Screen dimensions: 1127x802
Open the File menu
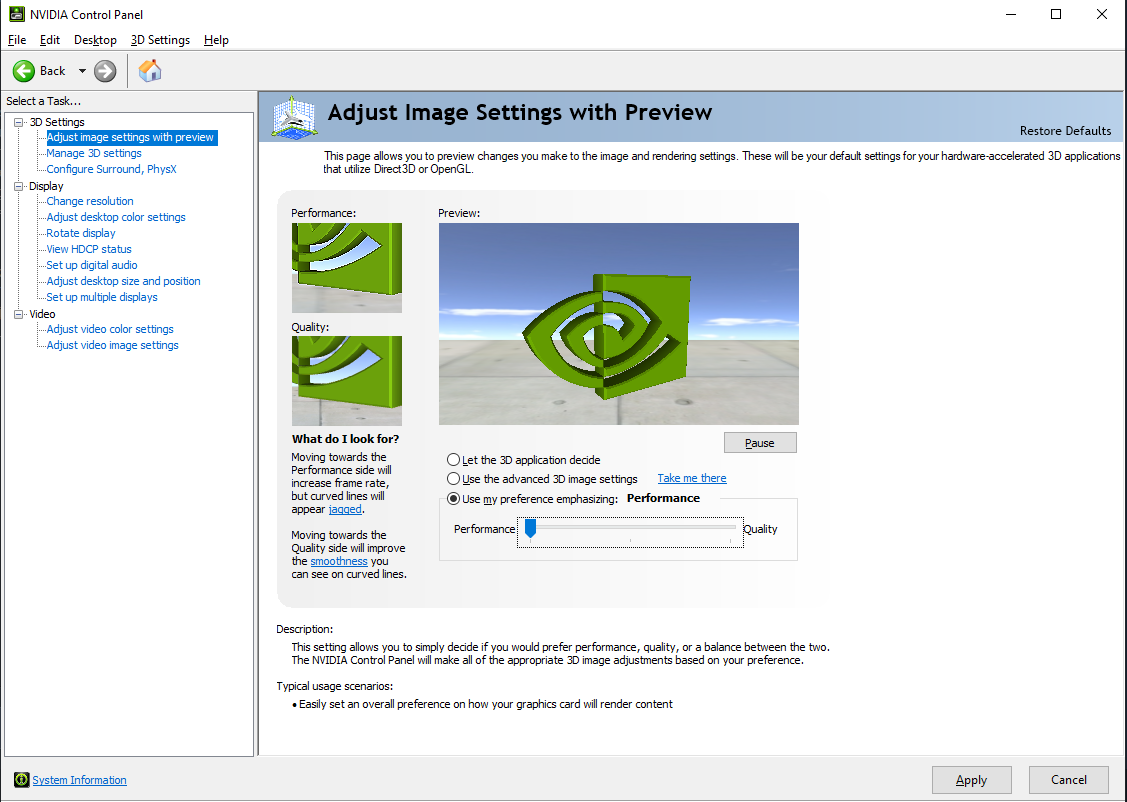pos(17,40)
